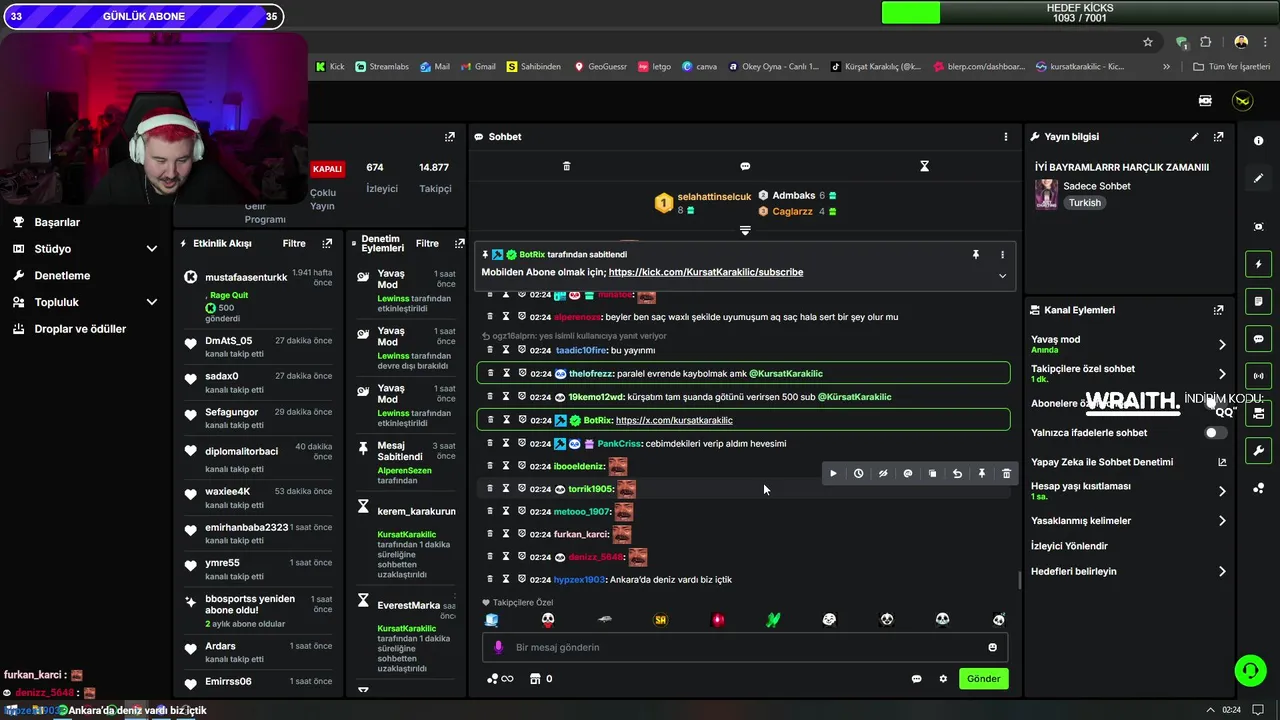Click the mention @ icon in message toolbar
The width and height of the screenshot is (1280, 720).
tap(908, 474)
